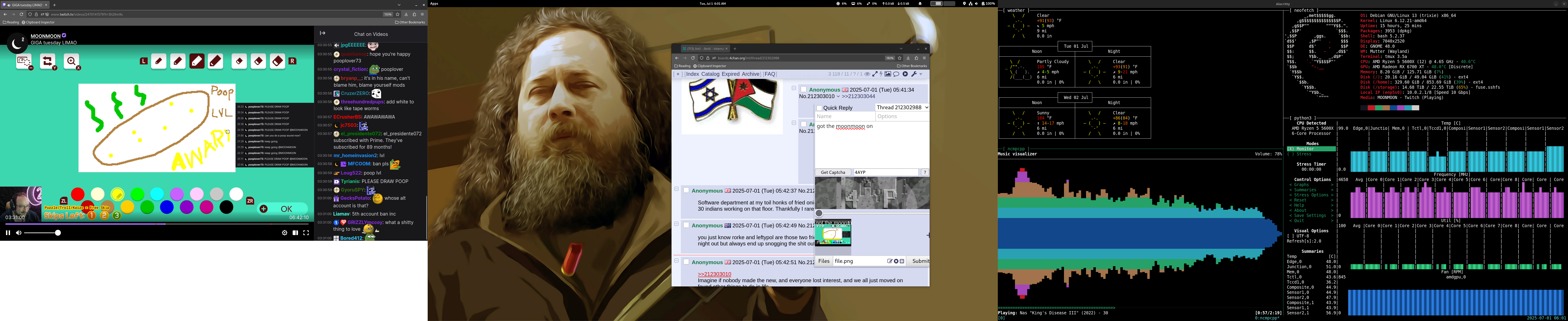Click the 4chan speech bubble icon
Image resolution: width=1568 pixels, height=321 pixels.
pyautogui.click(x=896, y=74)
